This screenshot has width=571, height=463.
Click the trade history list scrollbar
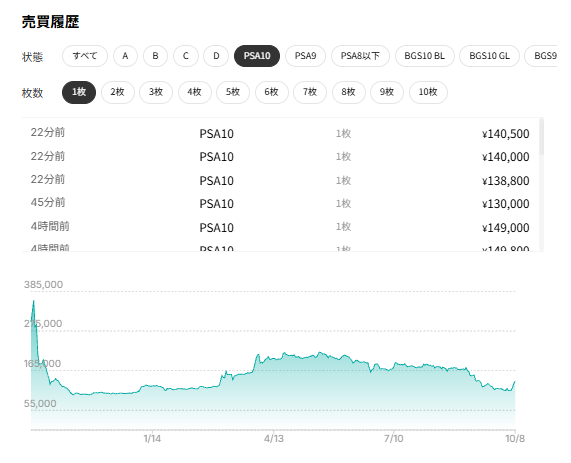pyautogui.click(x=541, y=137)
